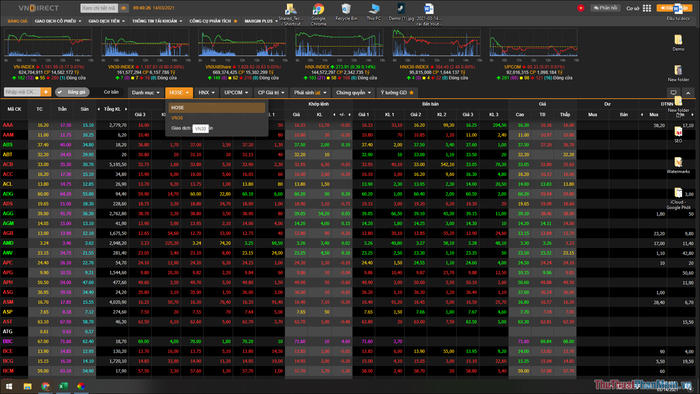This screenshot has width=700, height=394.
Task: Click the Cơ sở label in the header
Action: [633, 8]
